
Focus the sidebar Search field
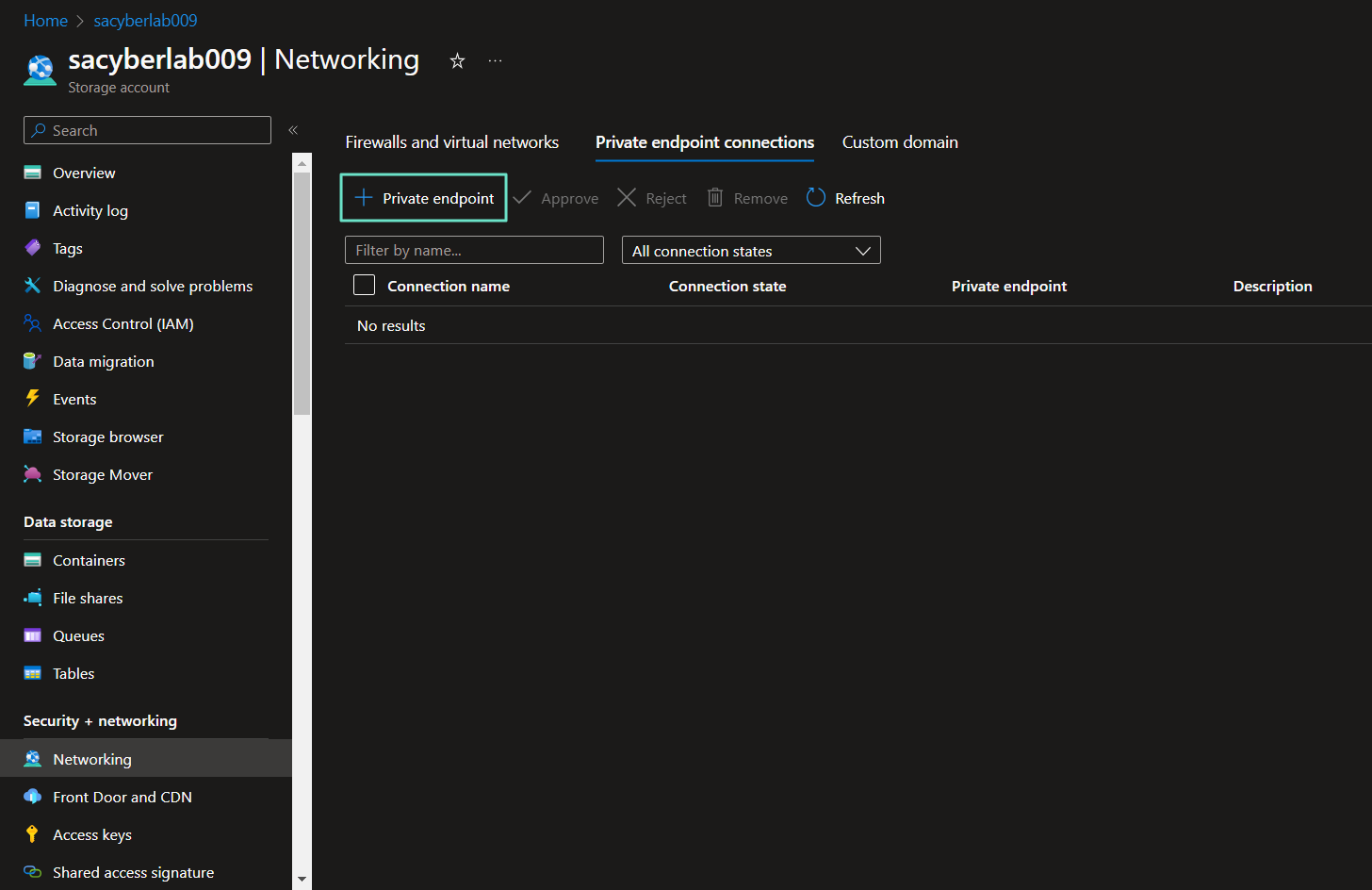pyautogui.click(x=147, y=130)
